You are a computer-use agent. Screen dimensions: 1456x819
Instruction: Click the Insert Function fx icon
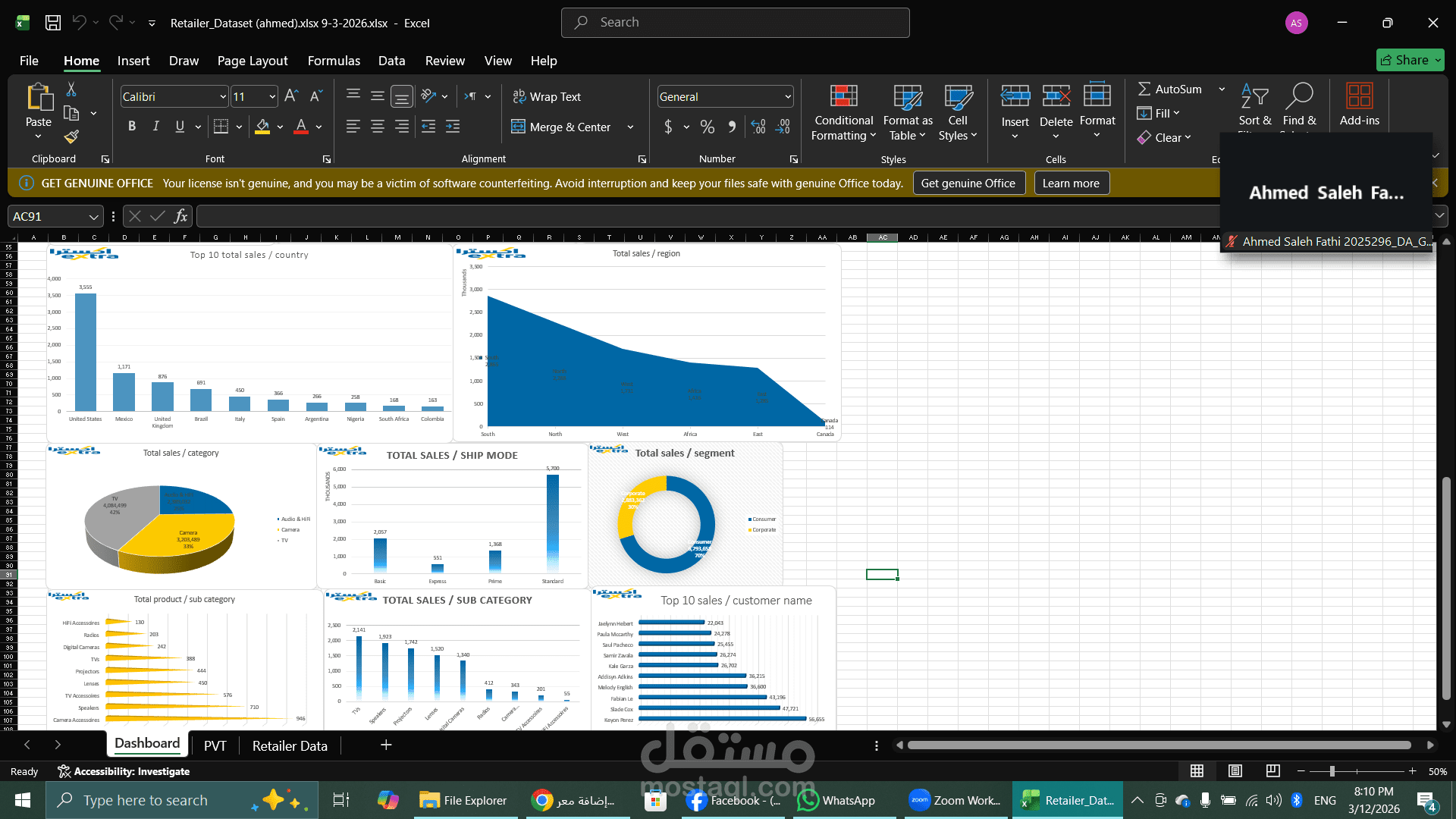180,216
